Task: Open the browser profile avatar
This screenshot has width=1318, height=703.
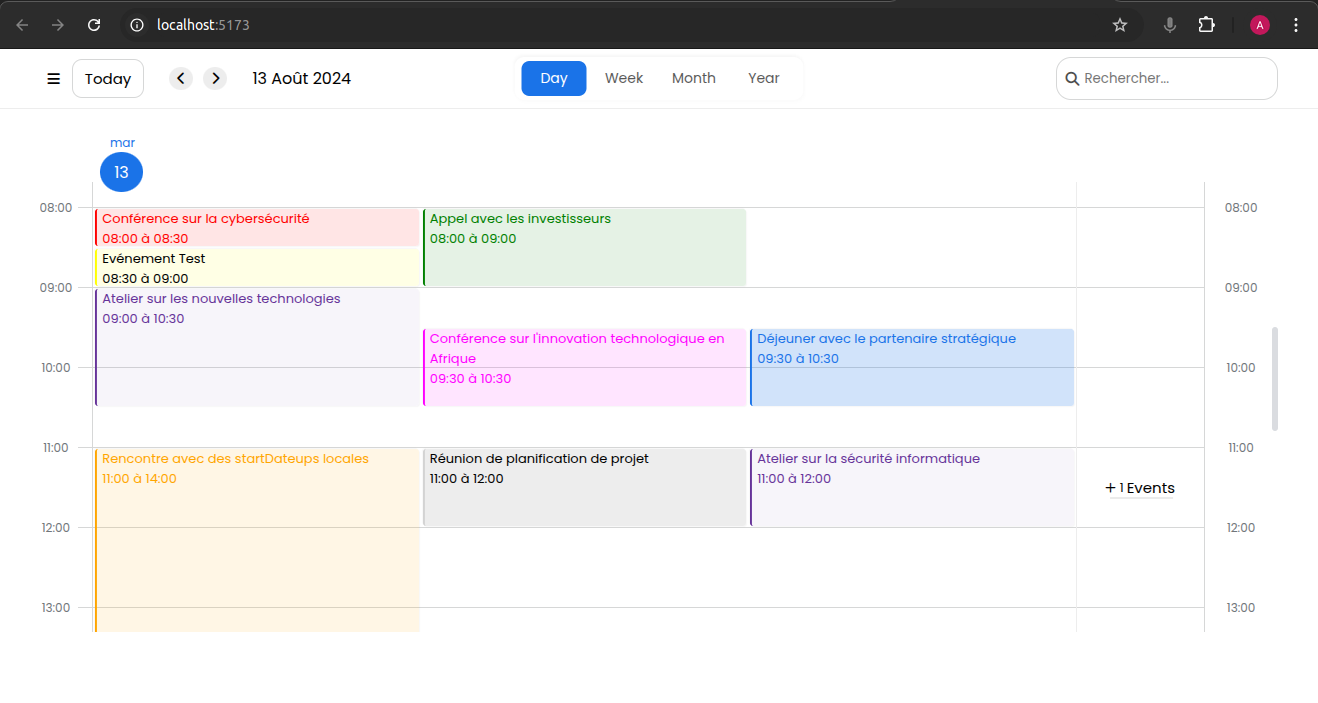Action: pyautogui.click(x=1260, y=25)
